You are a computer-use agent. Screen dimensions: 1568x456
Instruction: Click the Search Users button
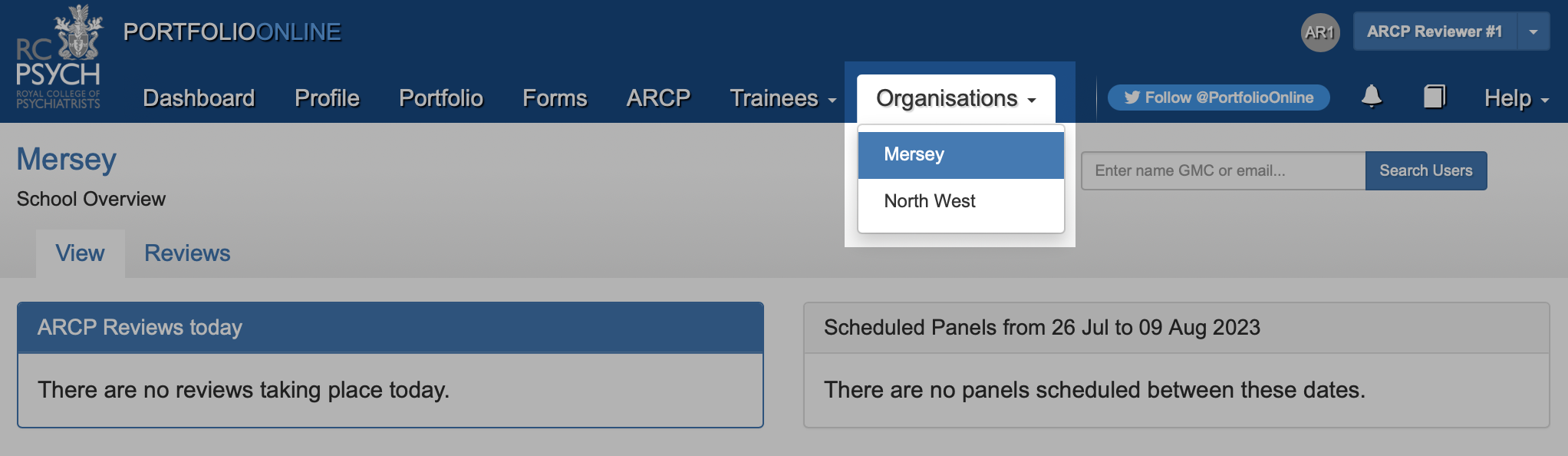click(1426, 170)
